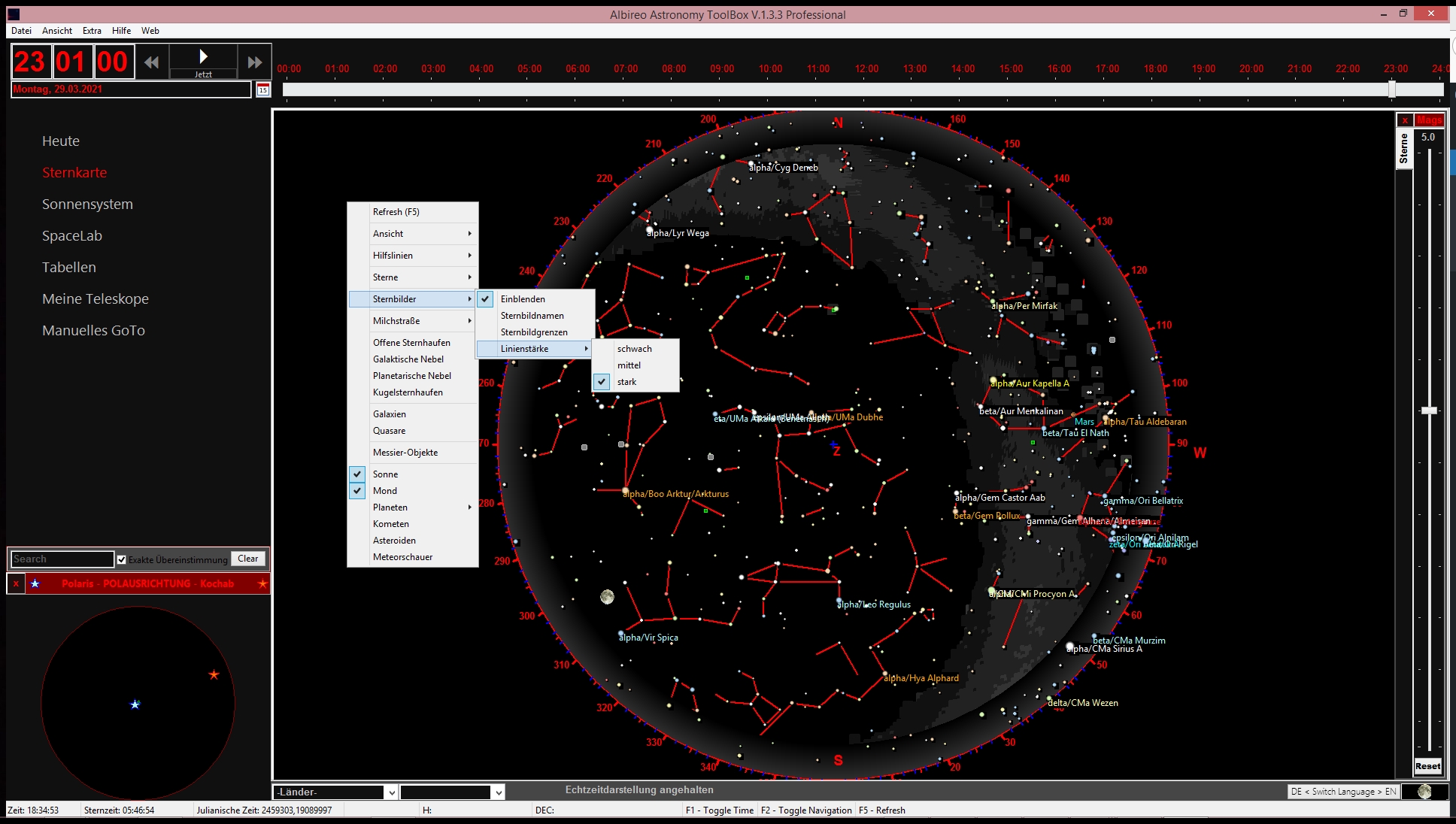Viewport: 1456px width, 824px height.
Task: Click the app icon in the title bar
Action: coord(14,14)
